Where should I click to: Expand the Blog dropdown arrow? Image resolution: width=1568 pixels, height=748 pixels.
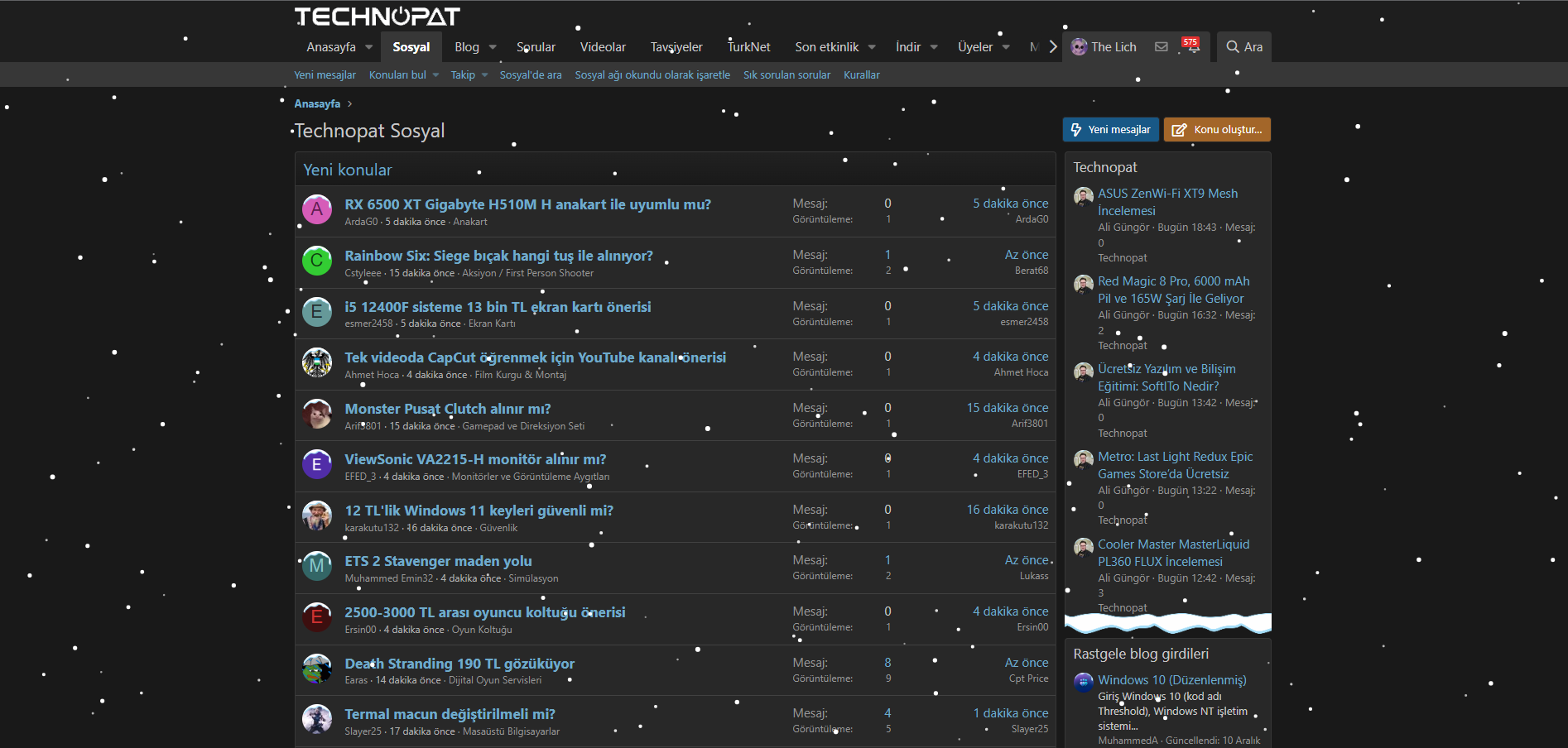pyautogui.click(x=493, y=47)
